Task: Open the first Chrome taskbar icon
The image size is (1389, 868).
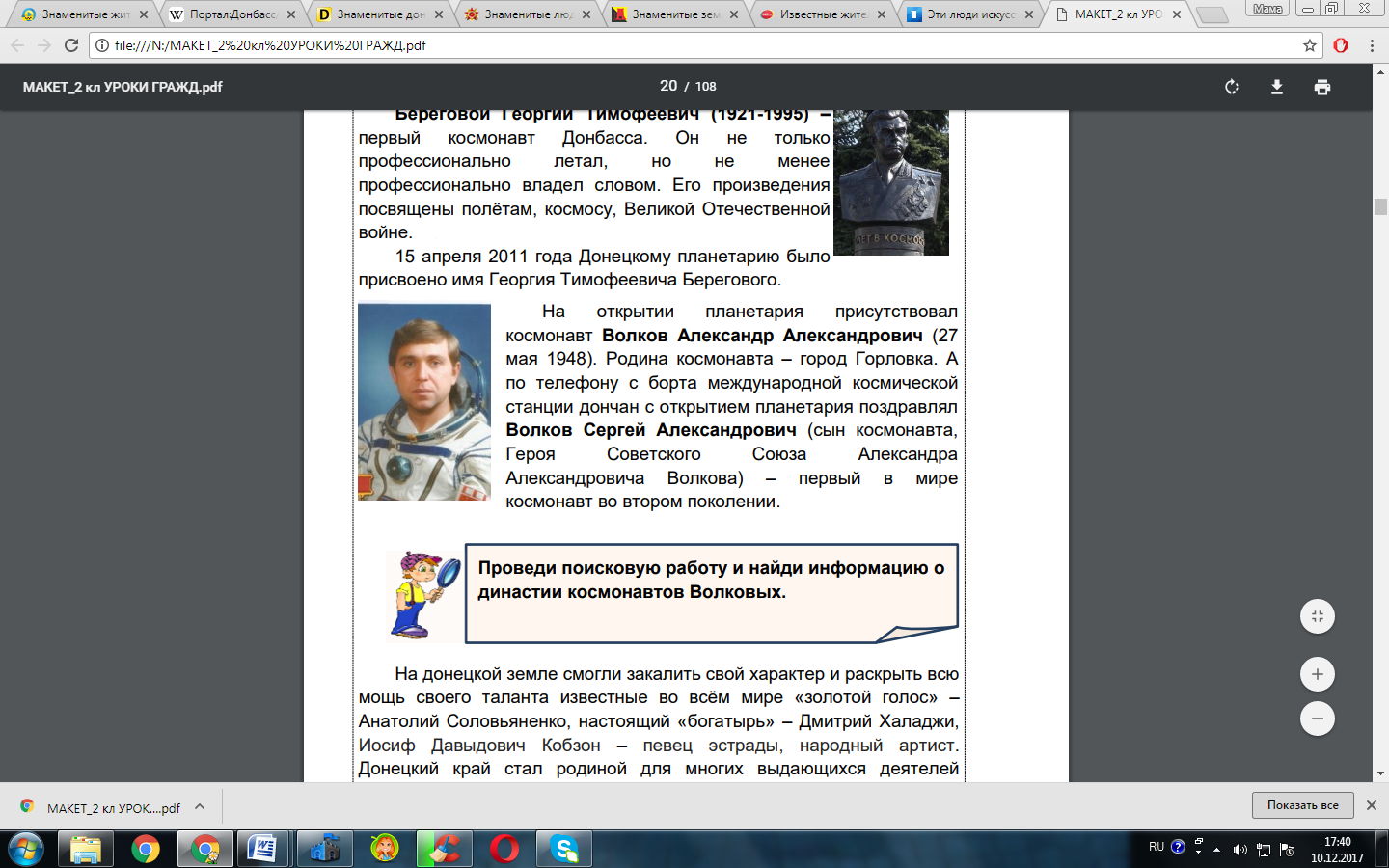Action: [146, 850]
